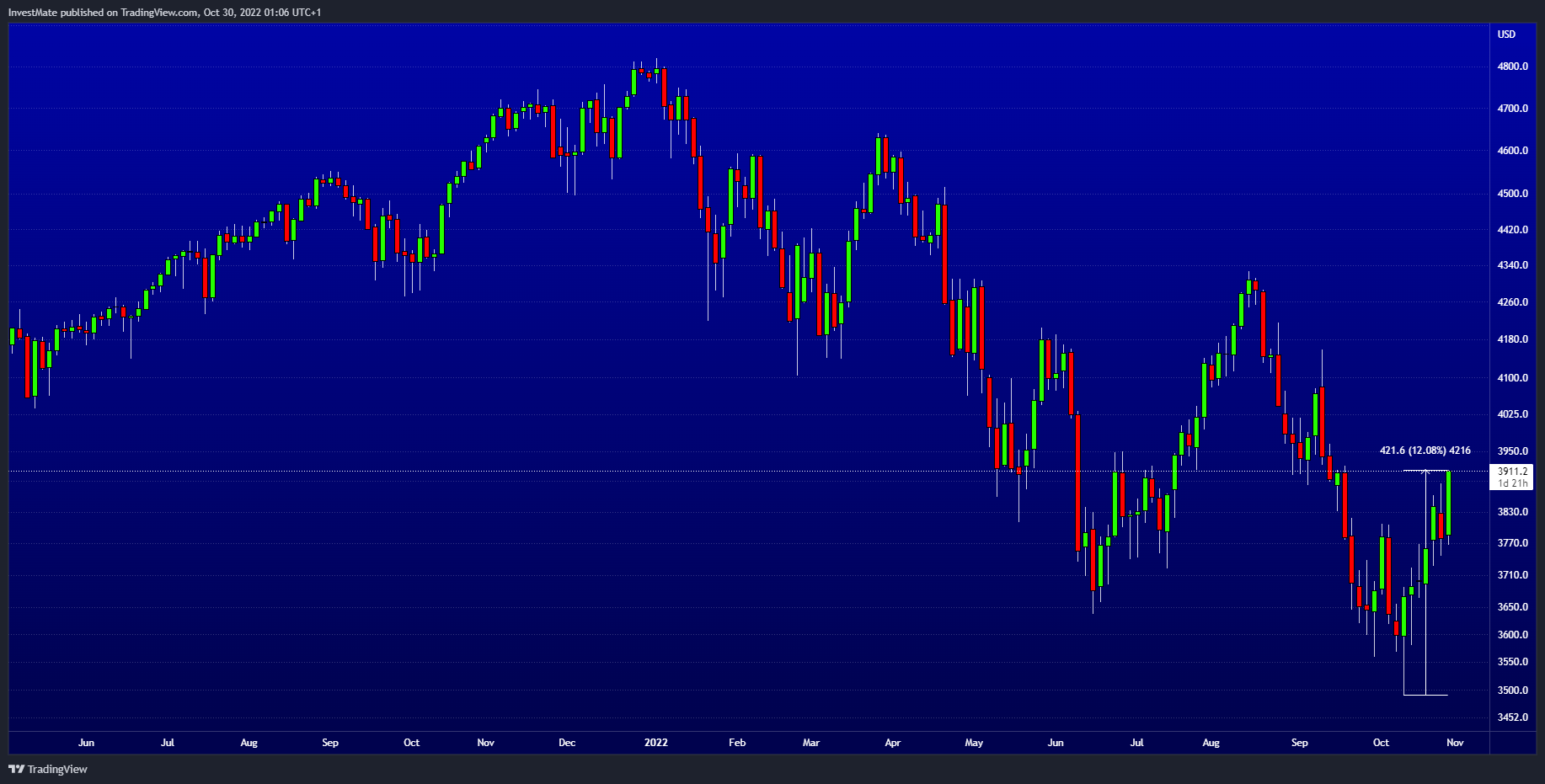The width and height of the screenshot is (1545, 784).
Task: Select the 3600.0 price axis label
Action: pos(1513,635)
